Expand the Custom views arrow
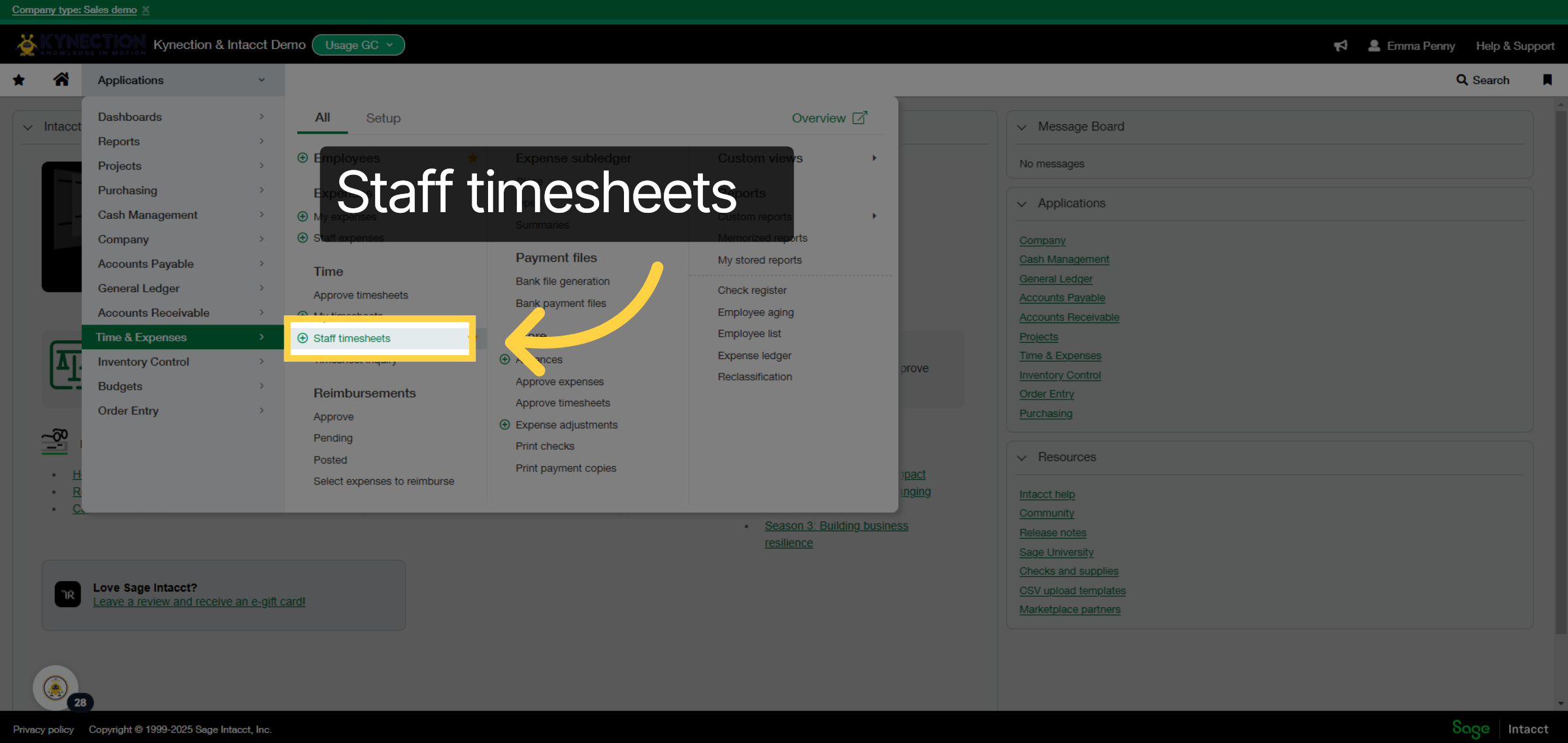1568x743 pixels. click(874, 158)
